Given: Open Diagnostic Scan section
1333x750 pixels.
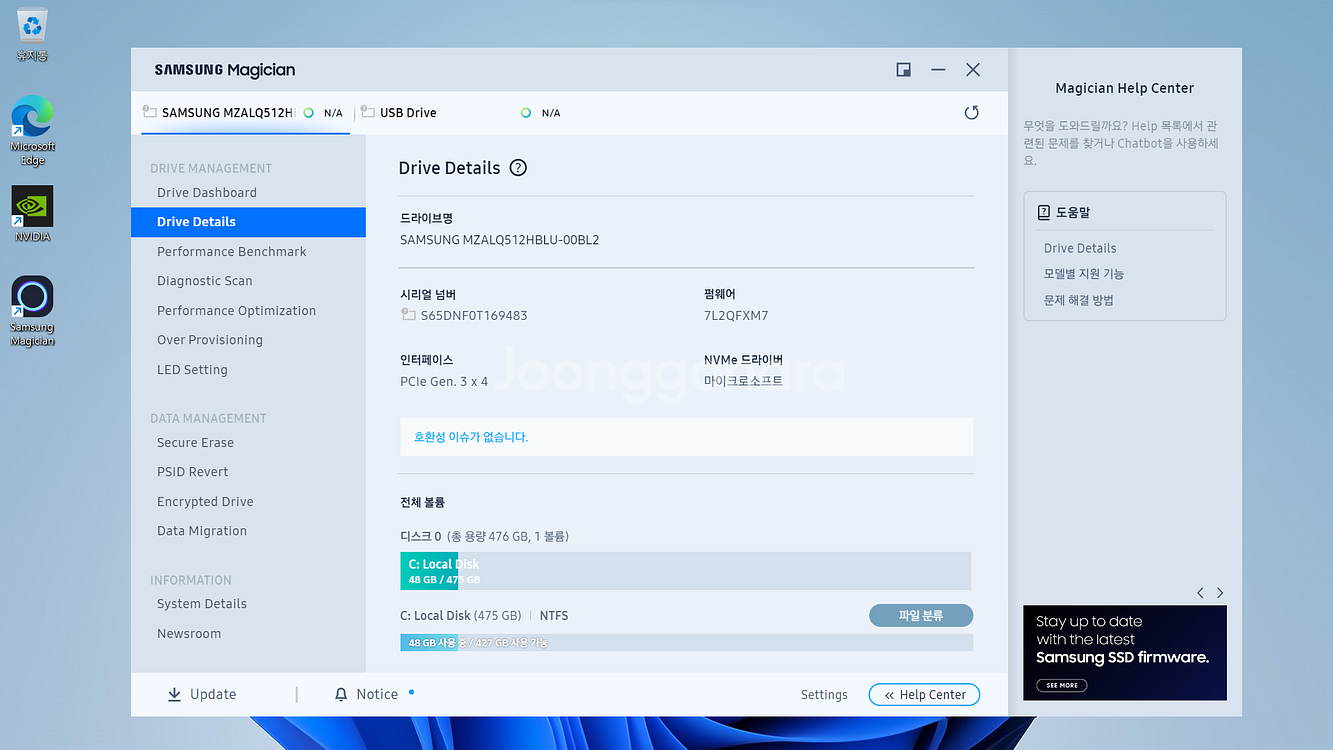Looking at the screenshot, I should tap(205, 281).
